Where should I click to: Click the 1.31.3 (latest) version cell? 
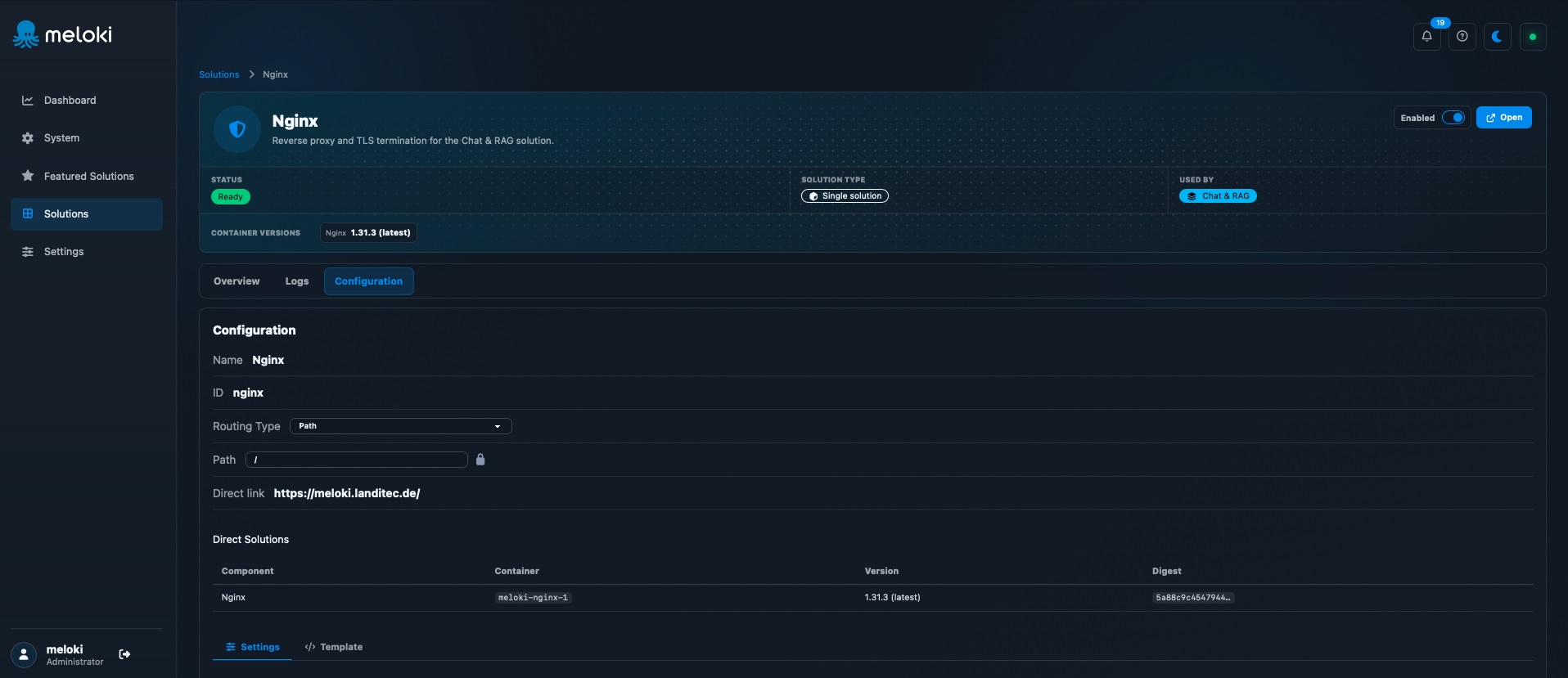click(x=893, y=598)
